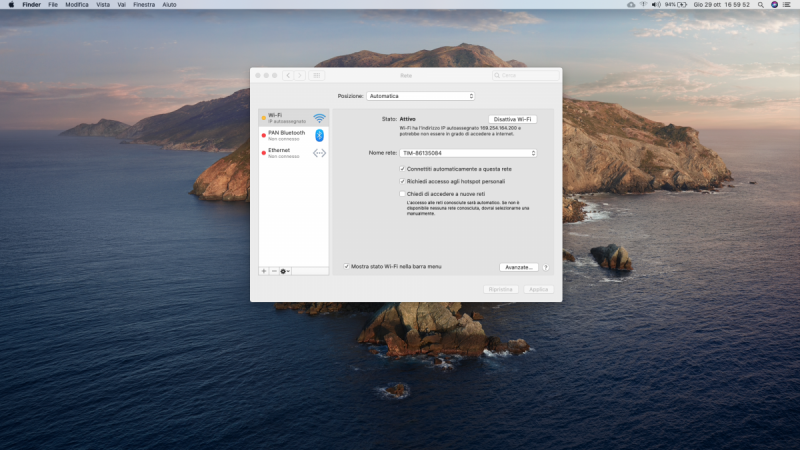Expand the Nome rete network dropdown

pyautogui.click(x=468, y=153)
